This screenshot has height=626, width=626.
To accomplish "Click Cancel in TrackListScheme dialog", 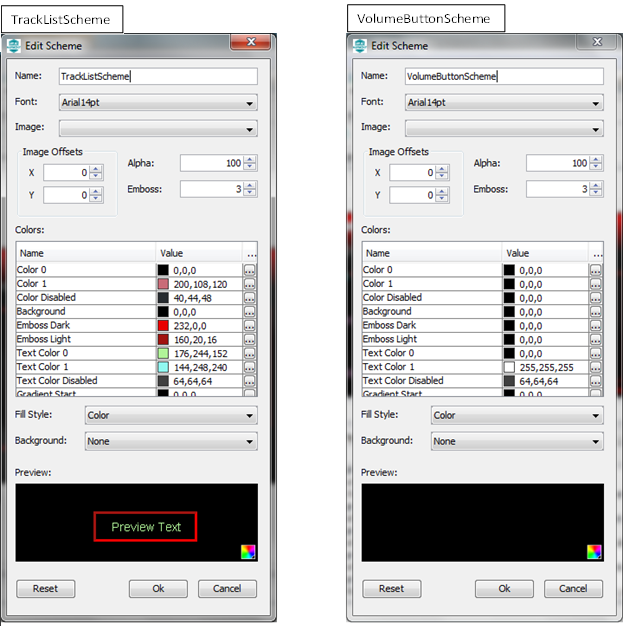I will 227,589.
